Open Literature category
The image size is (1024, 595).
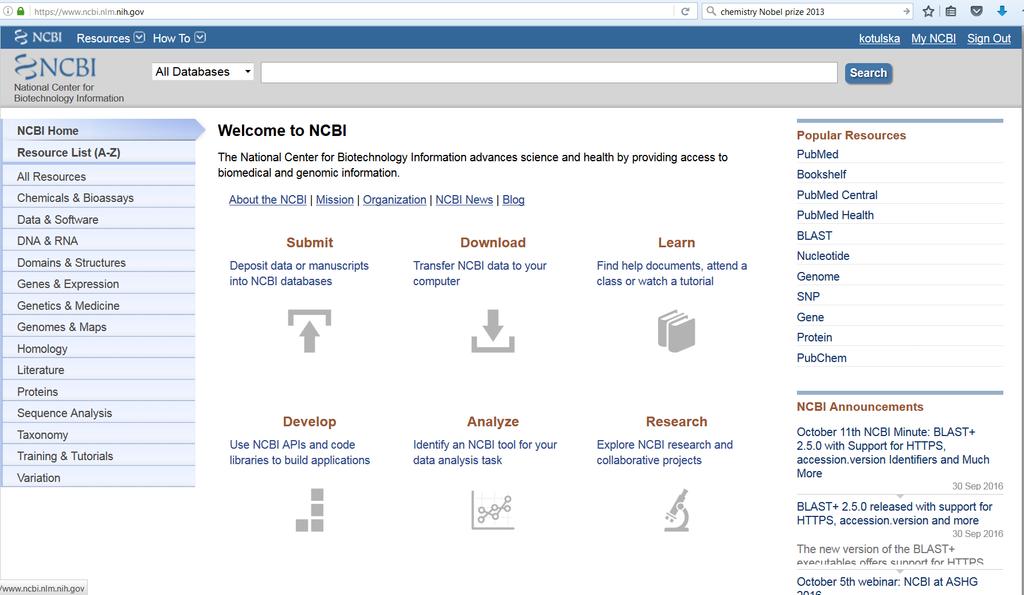coord(99,370)
